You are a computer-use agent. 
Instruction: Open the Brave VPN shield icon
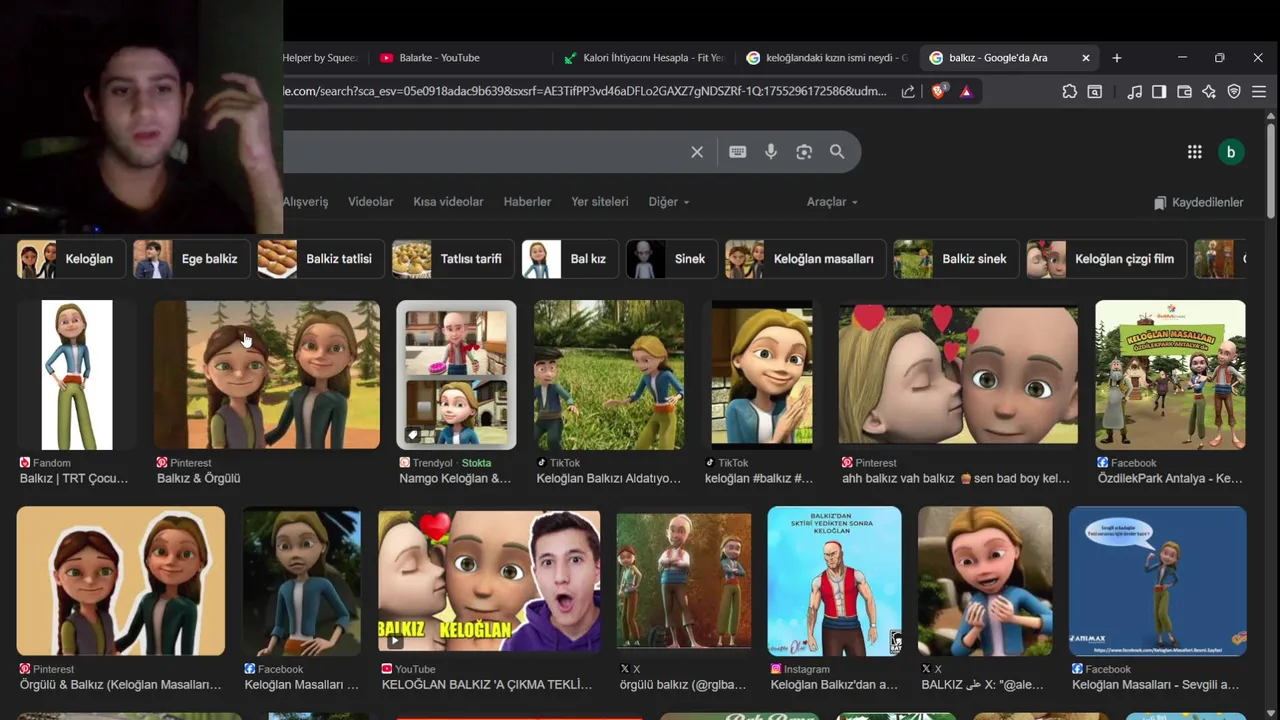1234,91
